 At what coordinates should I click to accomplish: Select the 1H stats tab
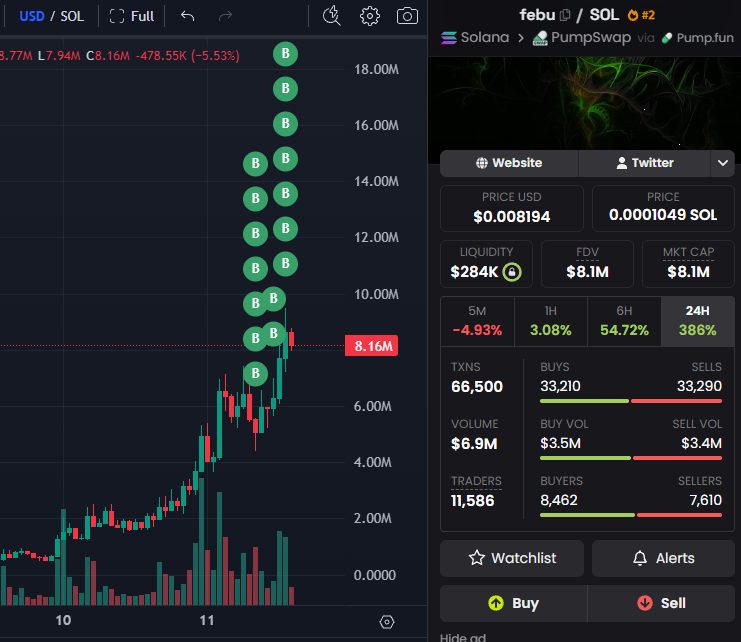(551, 321)
